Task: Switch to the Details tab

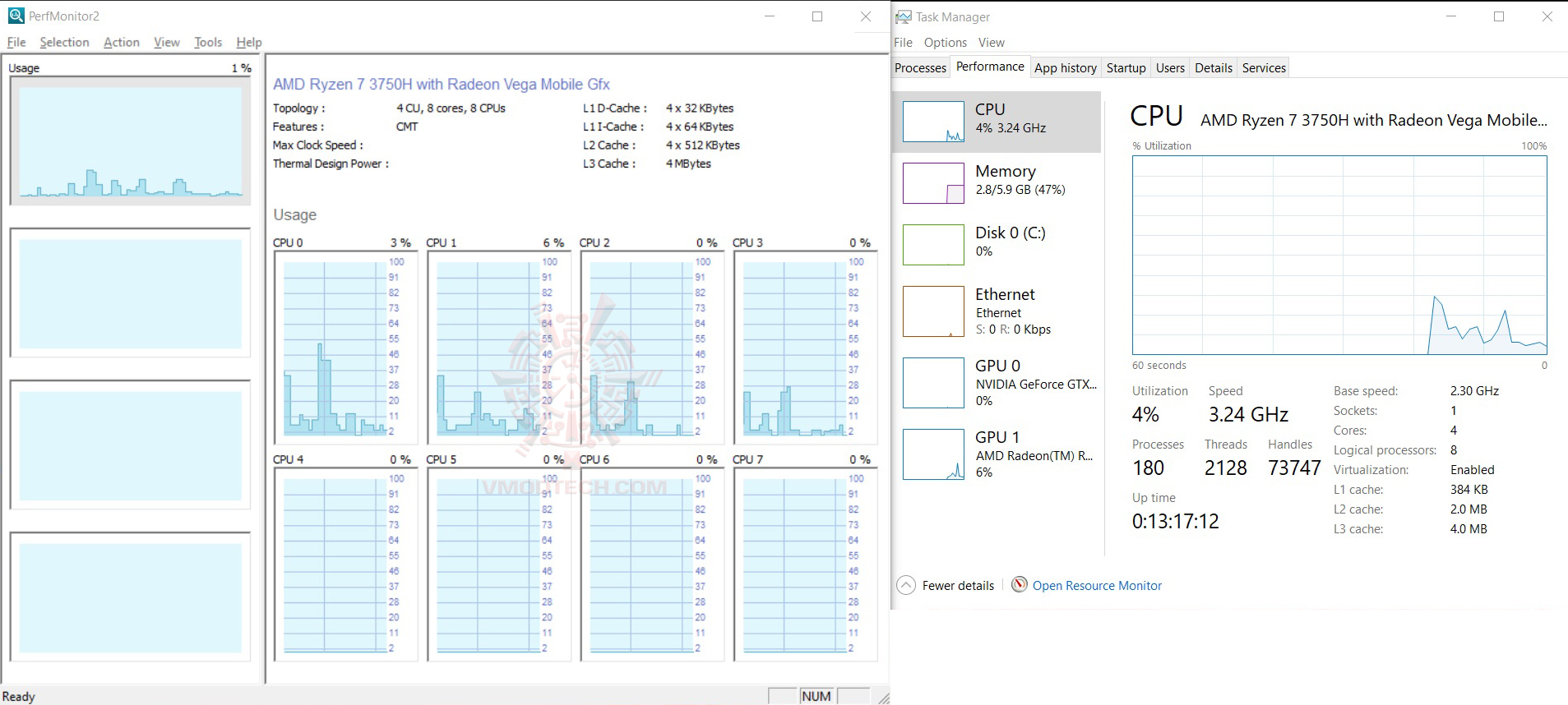Action: (1214, 68)
